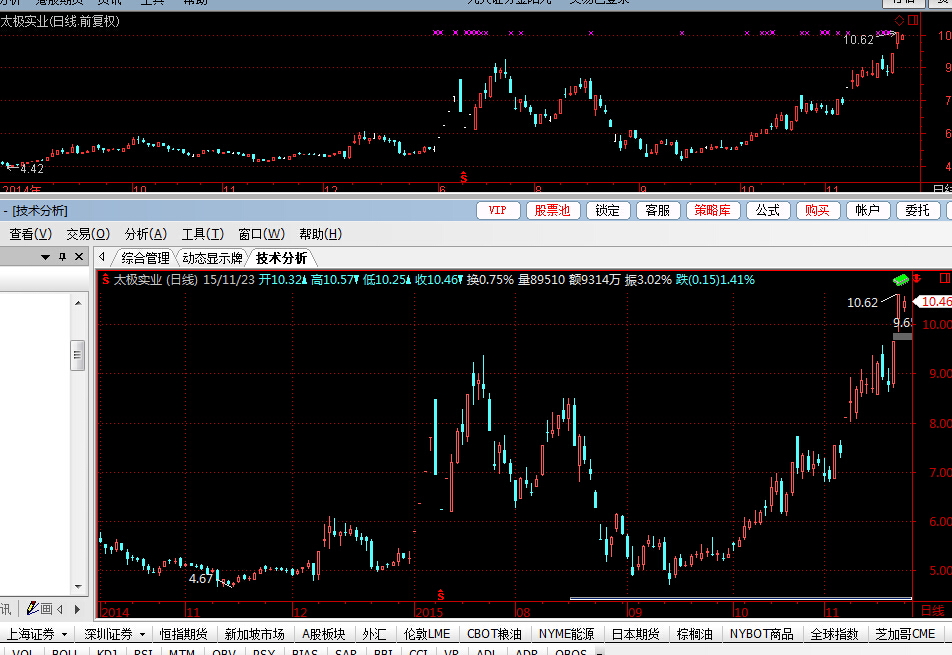
Task: Expand the 深圳证券 dropdown
Action: [142, 634]
